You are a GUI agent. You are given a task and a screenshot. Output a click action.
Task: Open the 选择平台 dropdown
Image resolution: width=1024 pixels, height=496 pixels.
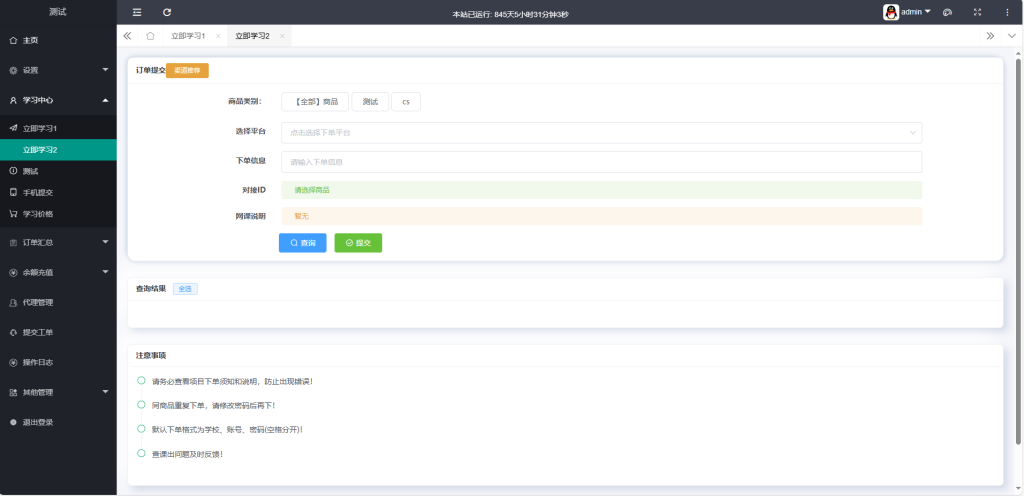point(601,132)
